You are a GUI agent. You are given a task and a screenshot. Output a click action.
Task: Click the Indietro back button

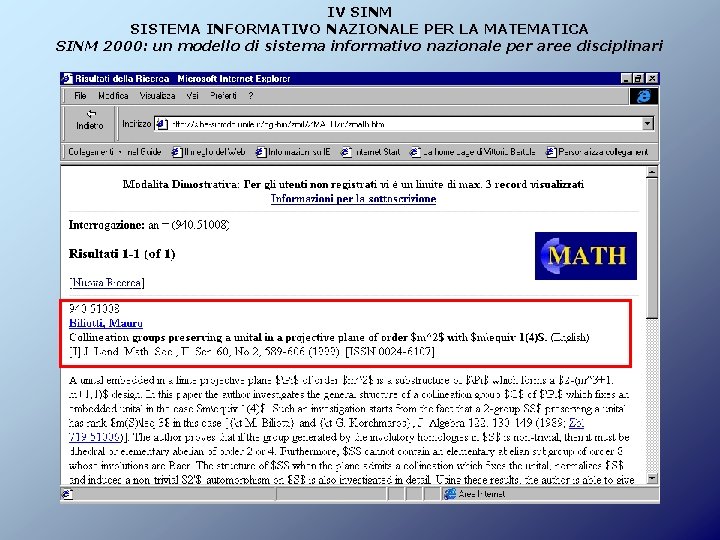pos(90,120)
